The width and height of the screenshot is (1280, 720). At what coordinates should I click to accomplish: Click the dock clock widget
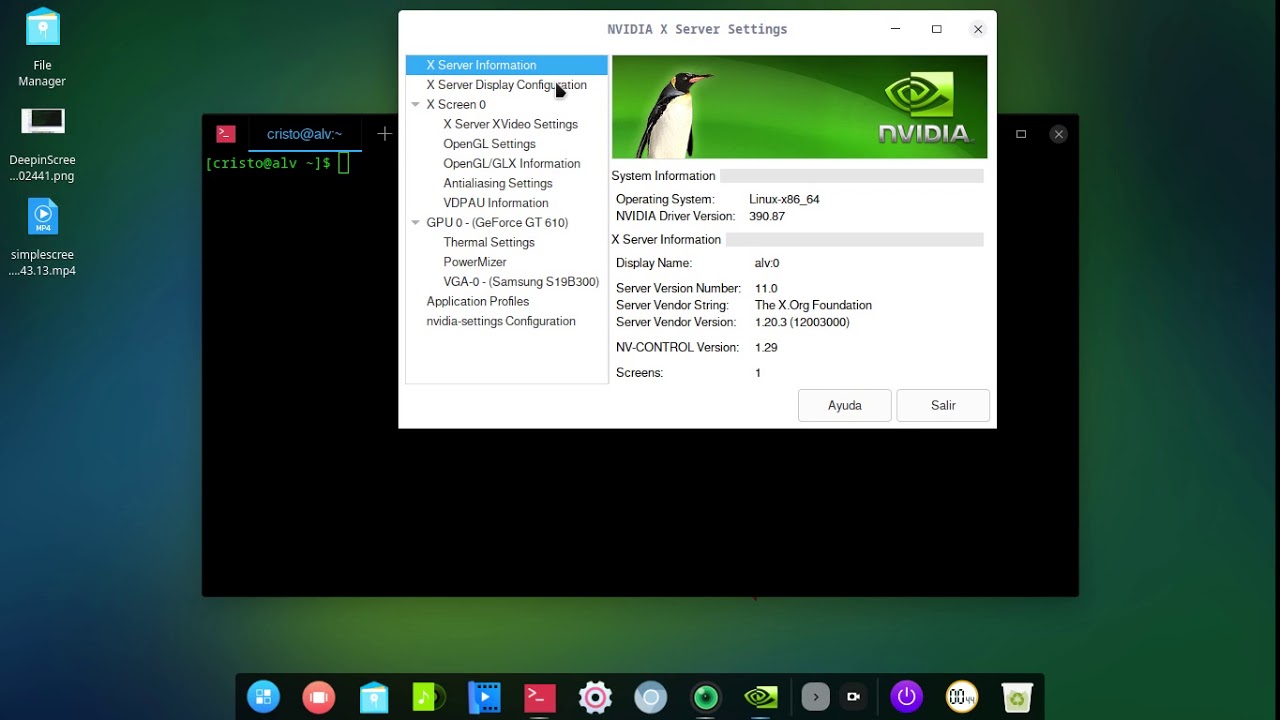coord(962,697)
